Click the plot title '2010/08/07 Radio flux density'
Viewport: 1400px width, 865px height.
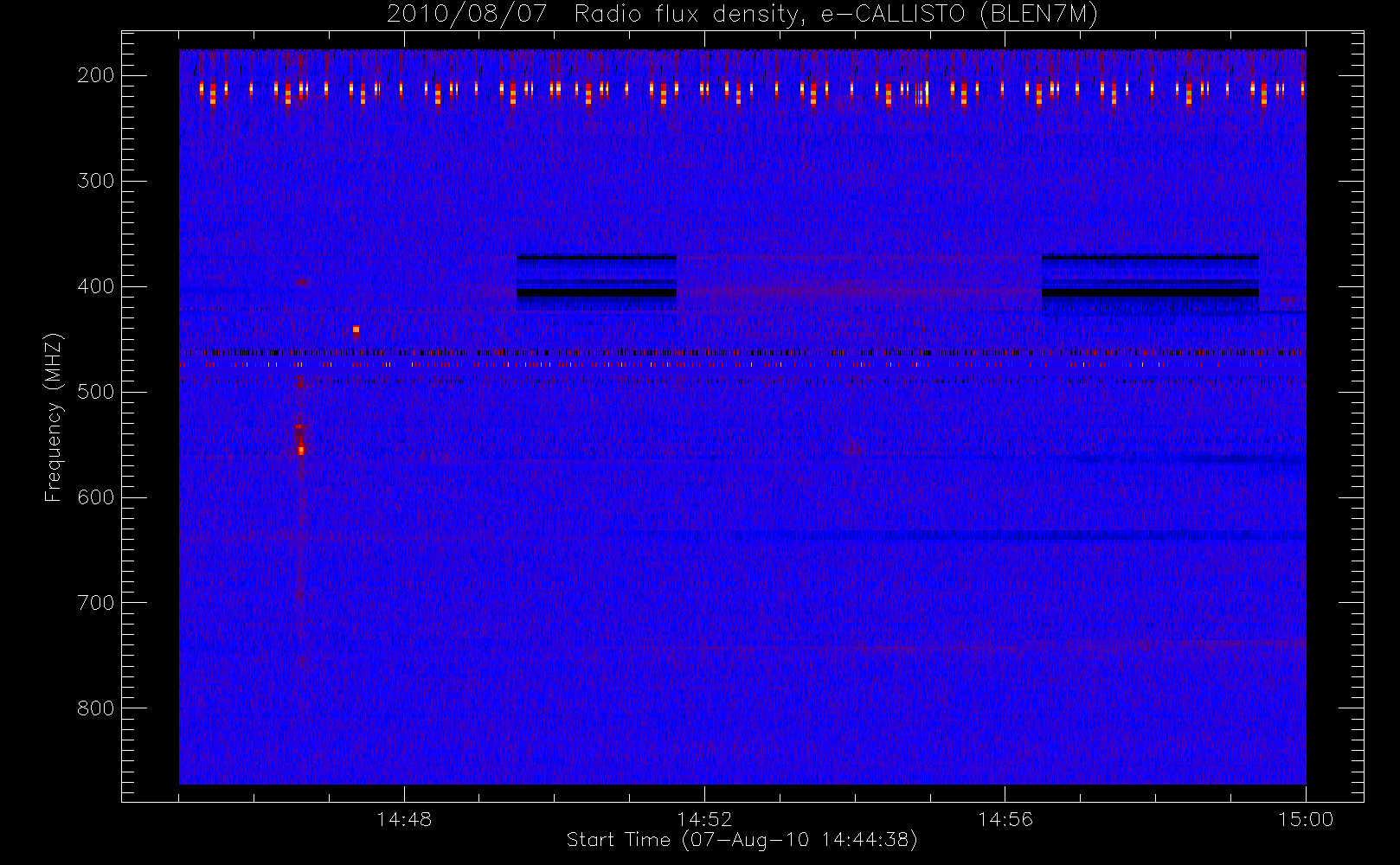click(x=597, y=14)
